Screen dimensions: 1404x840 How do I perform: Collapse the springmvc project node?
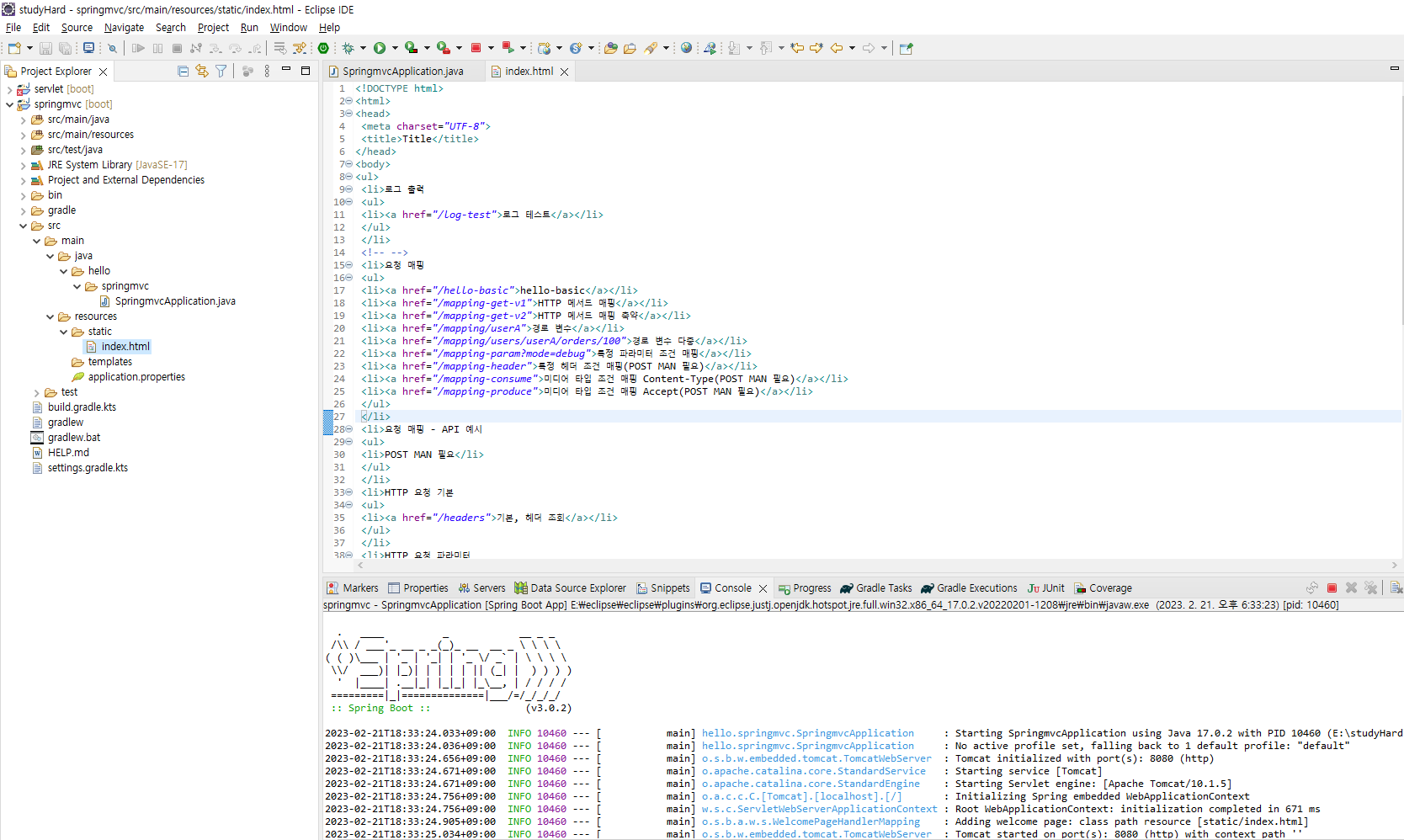coord(9,104)
